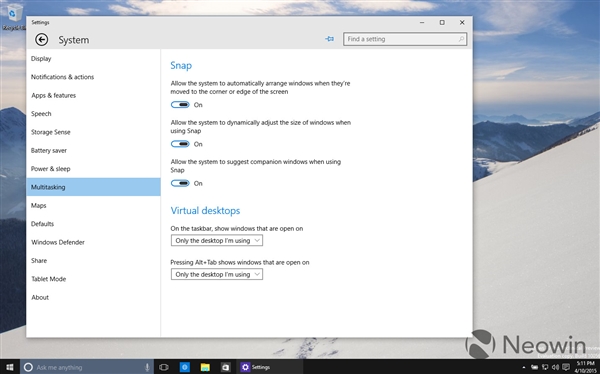Select the Multitasking category
600x374 pixels.
[93, 187]
